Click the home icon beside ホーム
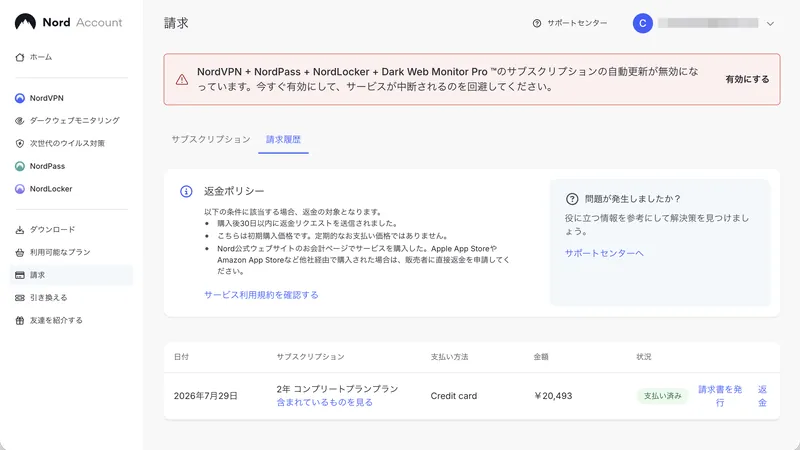The image size is (800, 450). pos(20,57)
